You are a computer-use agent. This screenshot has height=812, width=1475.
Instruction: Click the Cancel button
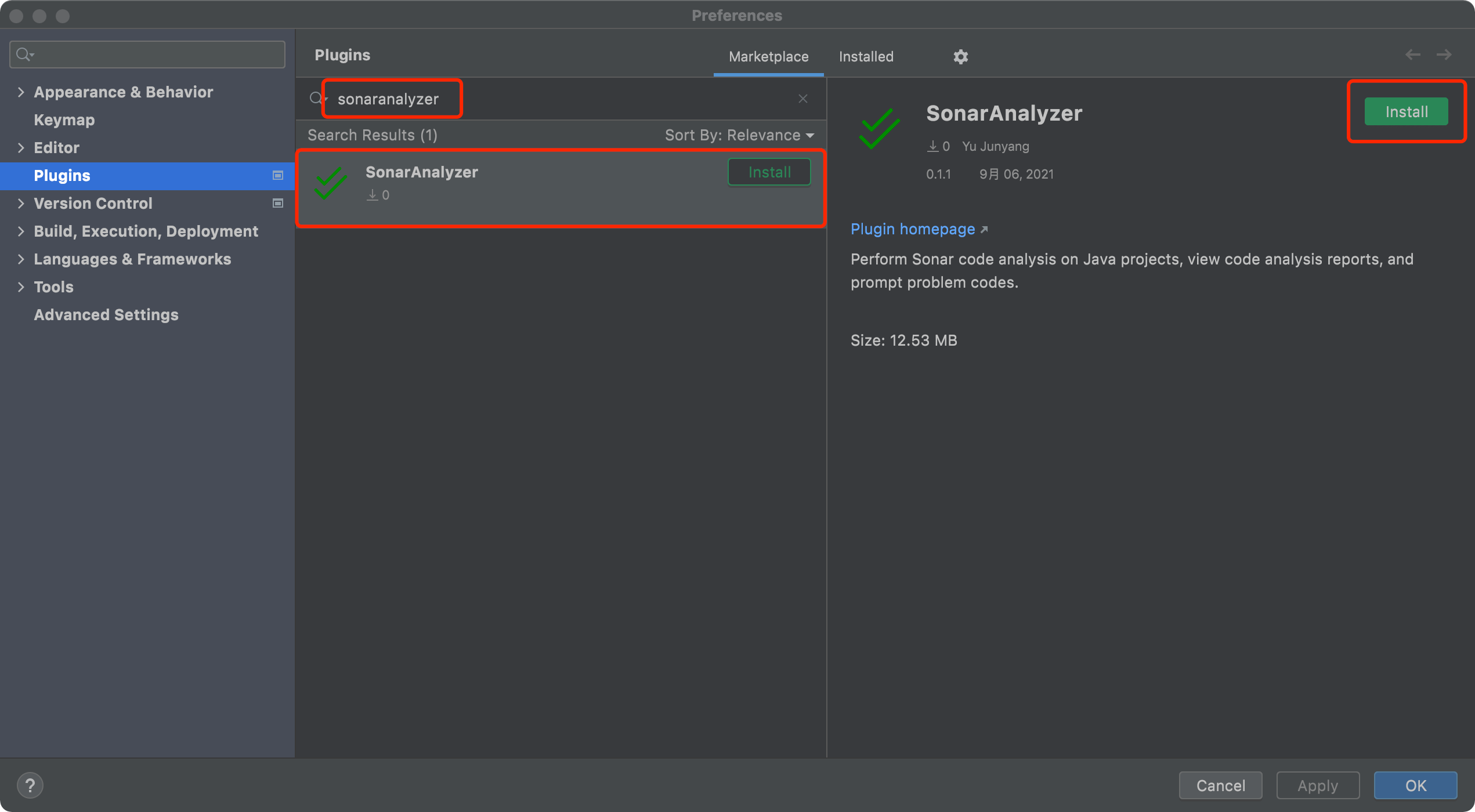click(x=1220, y=785)
